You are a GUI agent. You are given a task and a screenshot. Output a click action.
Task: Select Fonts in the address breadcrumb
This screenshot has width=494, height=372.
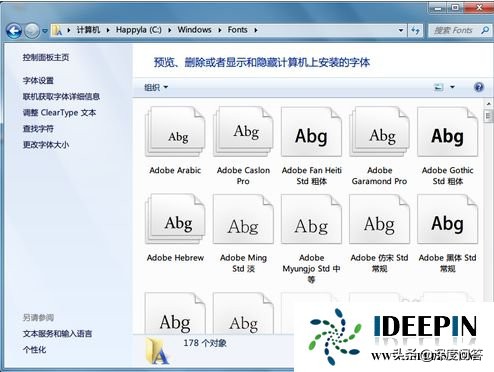coord(237,30)
